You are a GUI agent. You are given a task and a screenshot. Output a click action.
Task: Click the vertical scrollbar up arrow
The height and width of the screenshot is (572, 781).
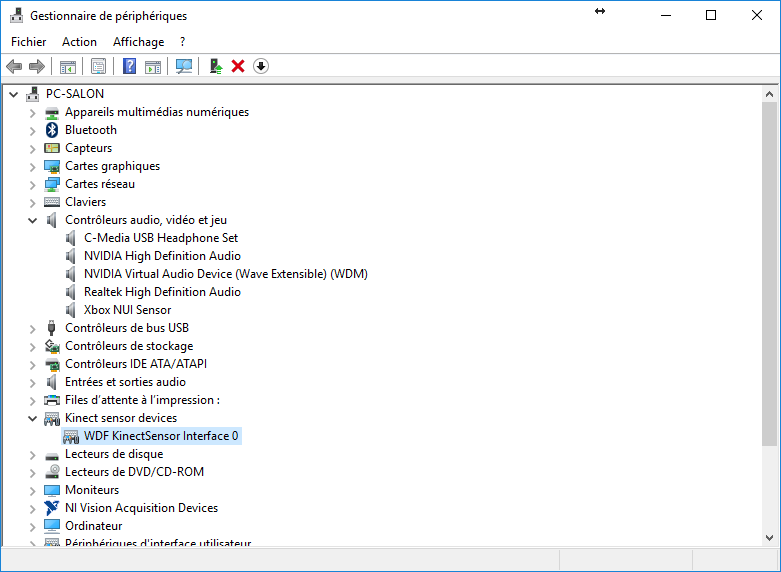click(769, 94)
